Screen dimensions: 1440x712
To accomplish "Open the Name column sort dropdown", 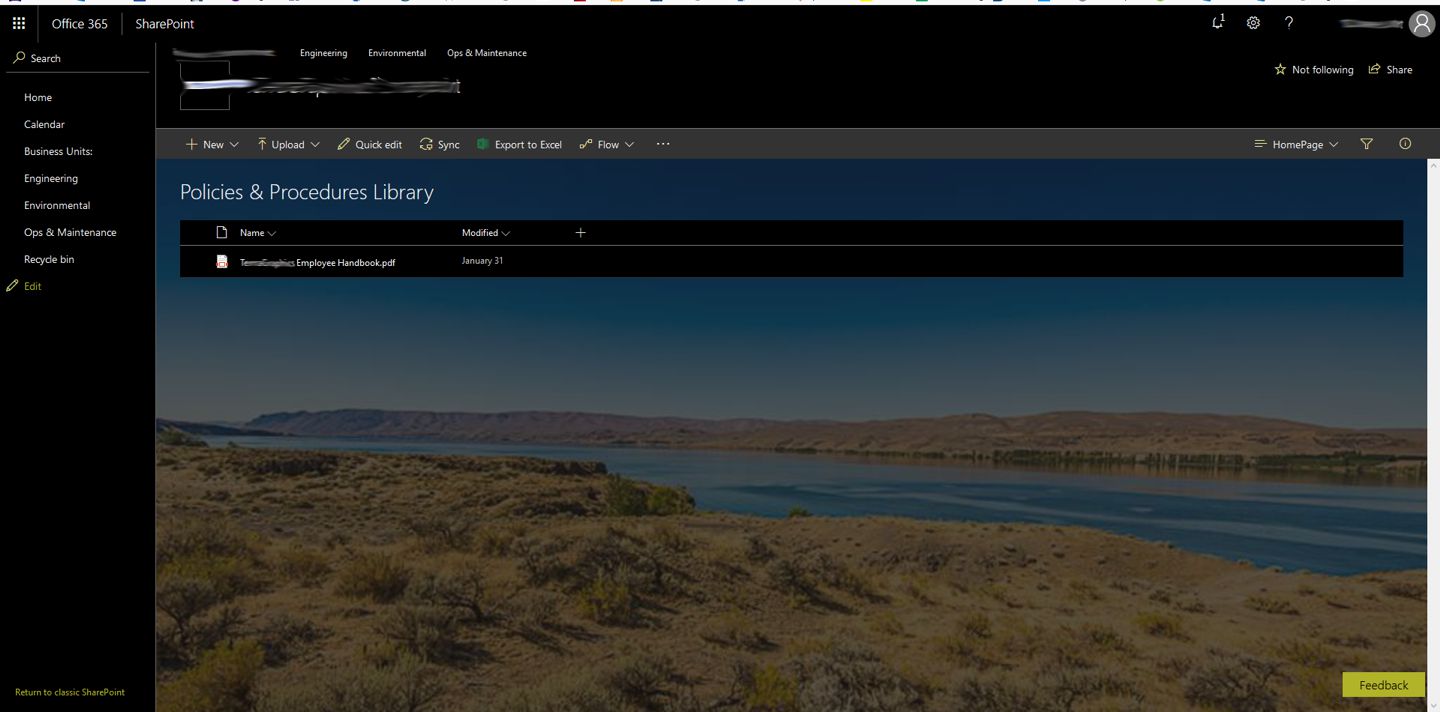I will point(272,233).
